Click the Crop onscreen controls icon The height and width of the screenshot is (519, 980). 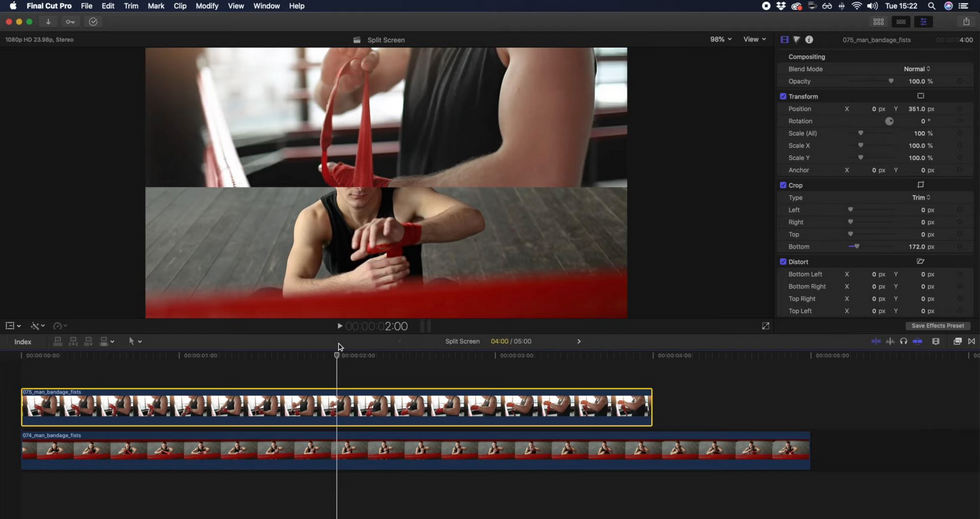coord(920,185)
